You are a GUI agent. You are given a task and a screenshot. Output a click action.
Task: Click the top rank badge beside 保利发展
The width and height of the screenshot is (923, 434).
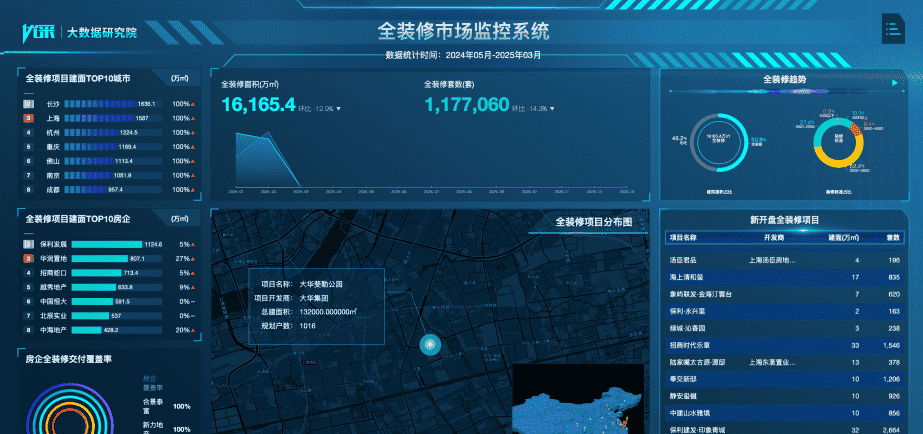28,244
